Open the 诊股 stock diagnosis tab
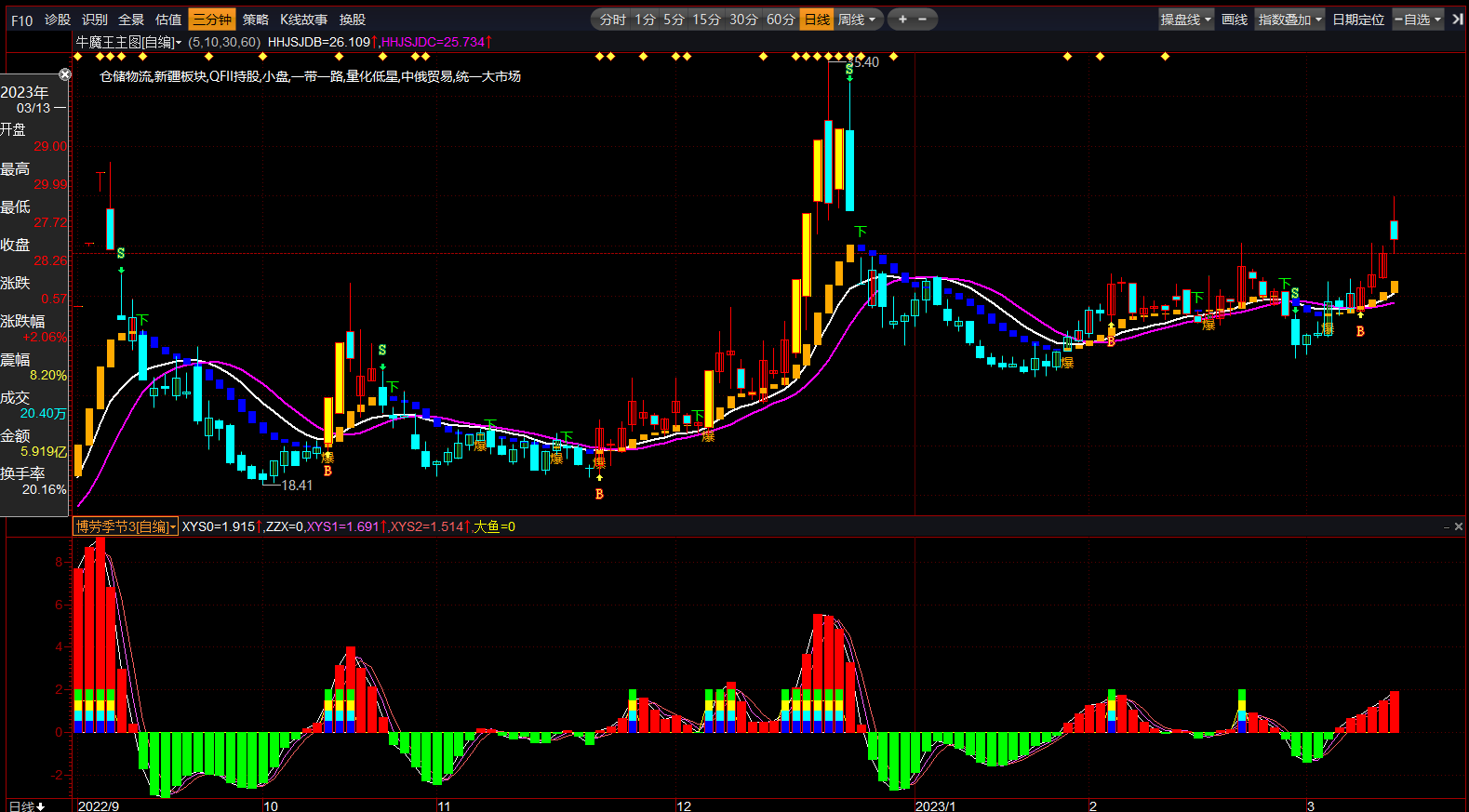This screenshot has height=812, width=1469. [x=58, y=20]
